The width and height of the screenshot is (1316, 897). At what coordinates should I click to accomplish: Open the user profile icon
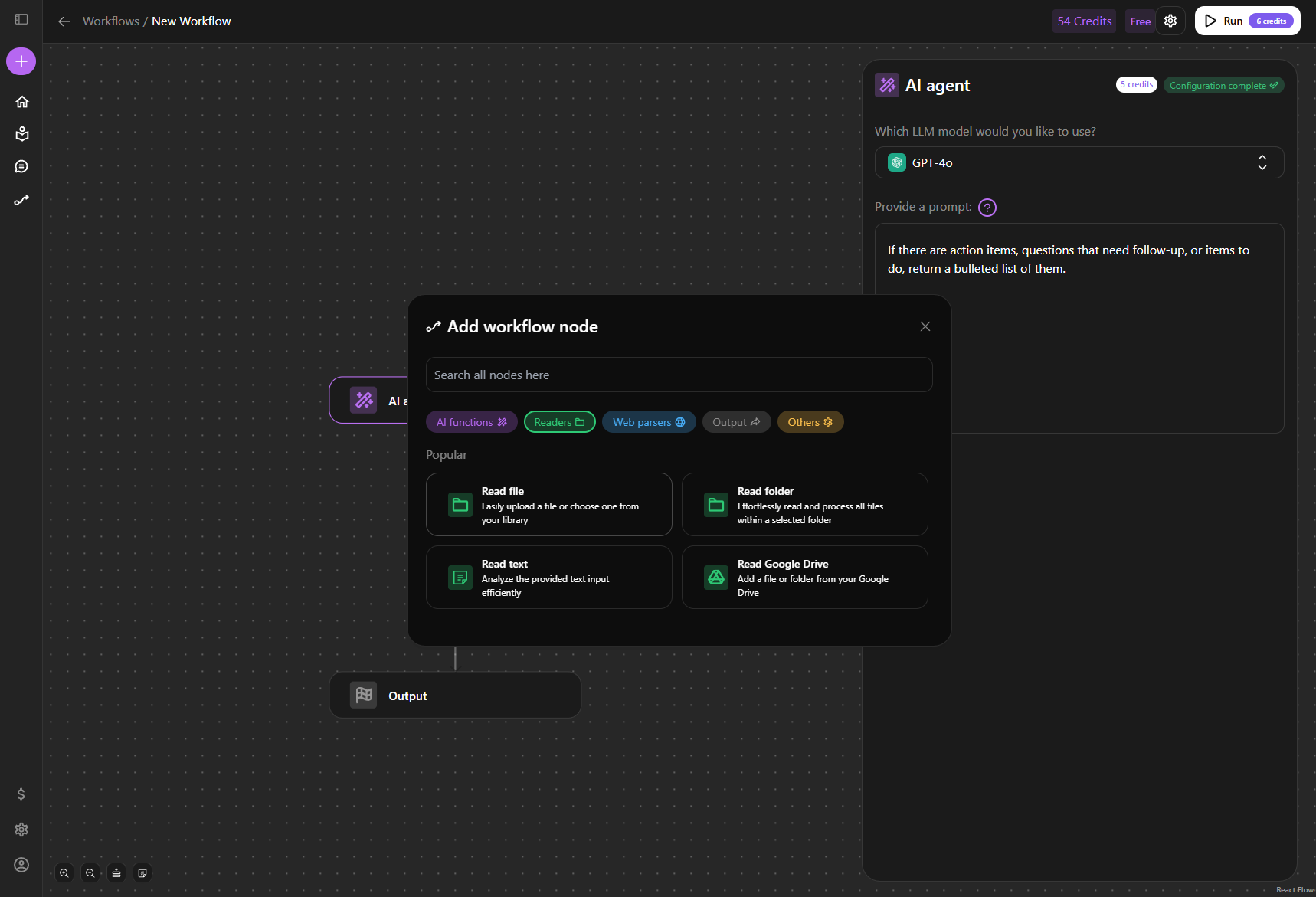(x=21, y=865)
